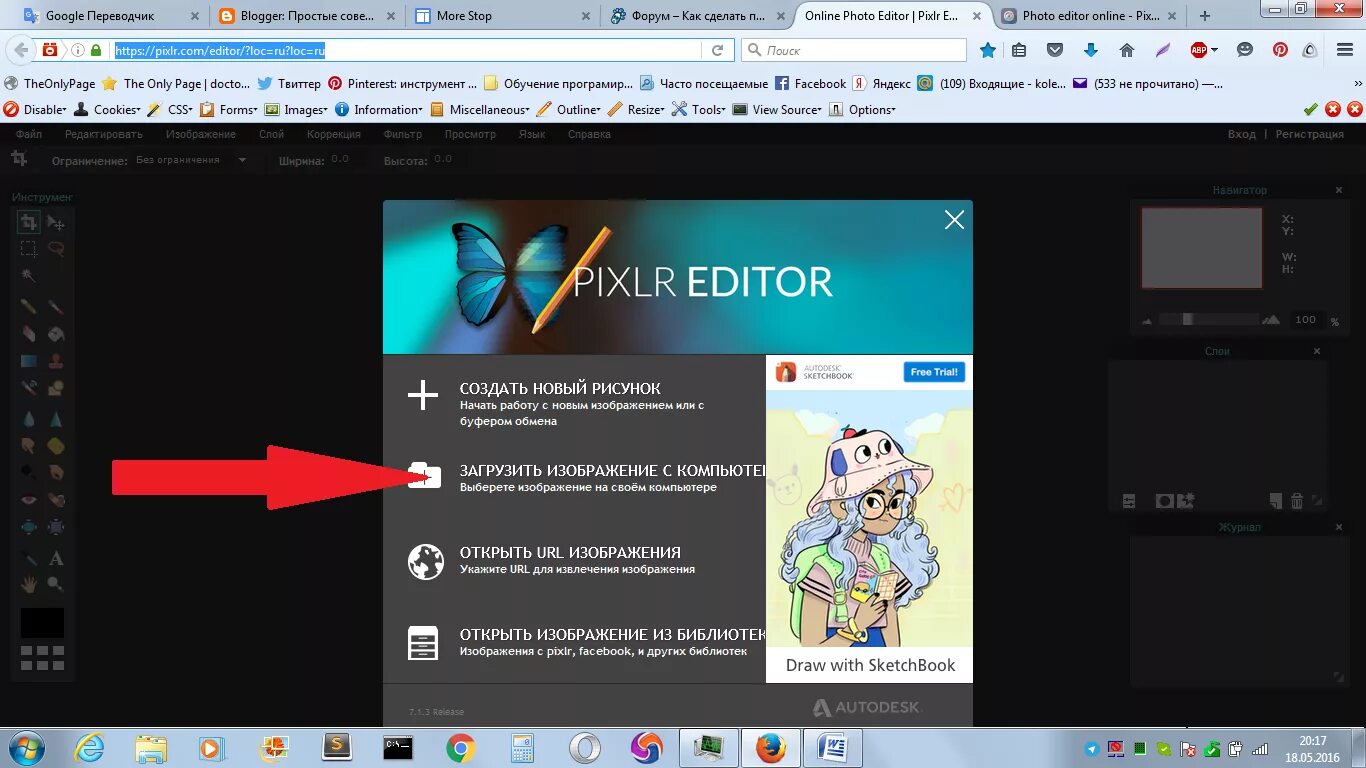Click the globe icon for URL image
Viewport: 1366px width, 768px height.
425,561
